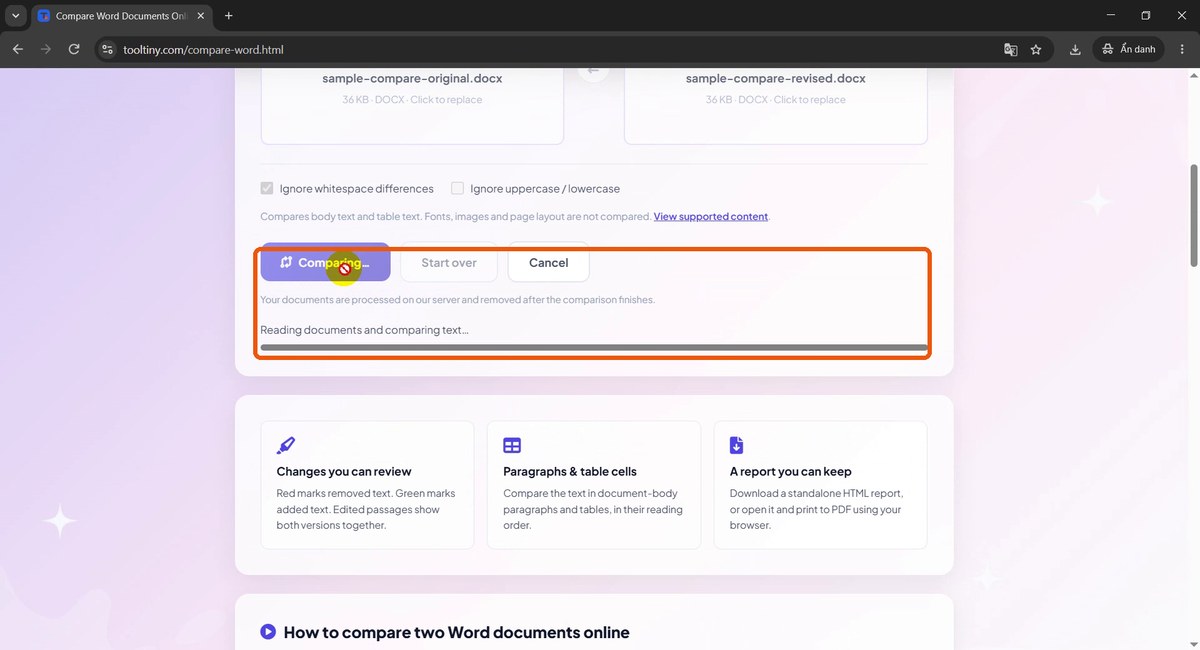Image resolution: width=1200 pixels, height=650 pixels.
Task: Expand the tab search dropdown
Action: [15, 16]
